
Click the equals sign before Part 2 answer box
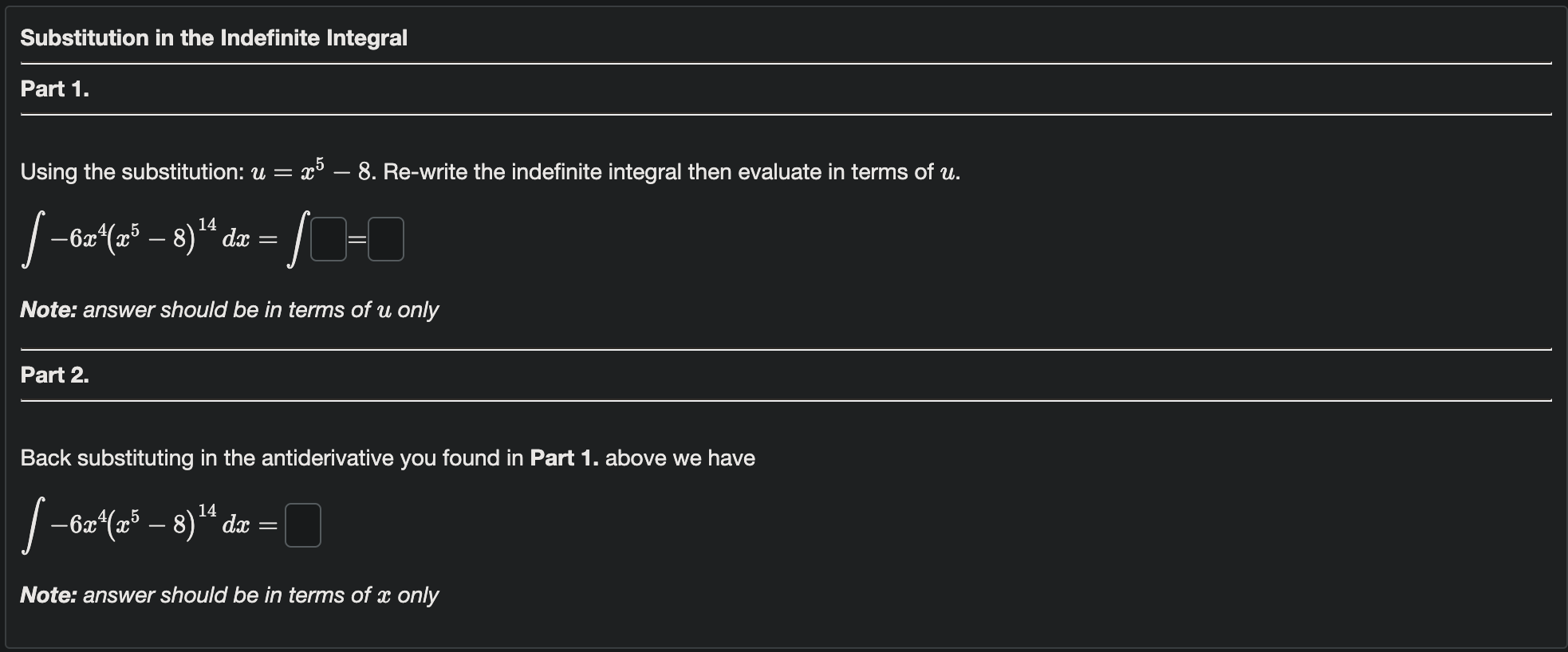click(270, 526)
